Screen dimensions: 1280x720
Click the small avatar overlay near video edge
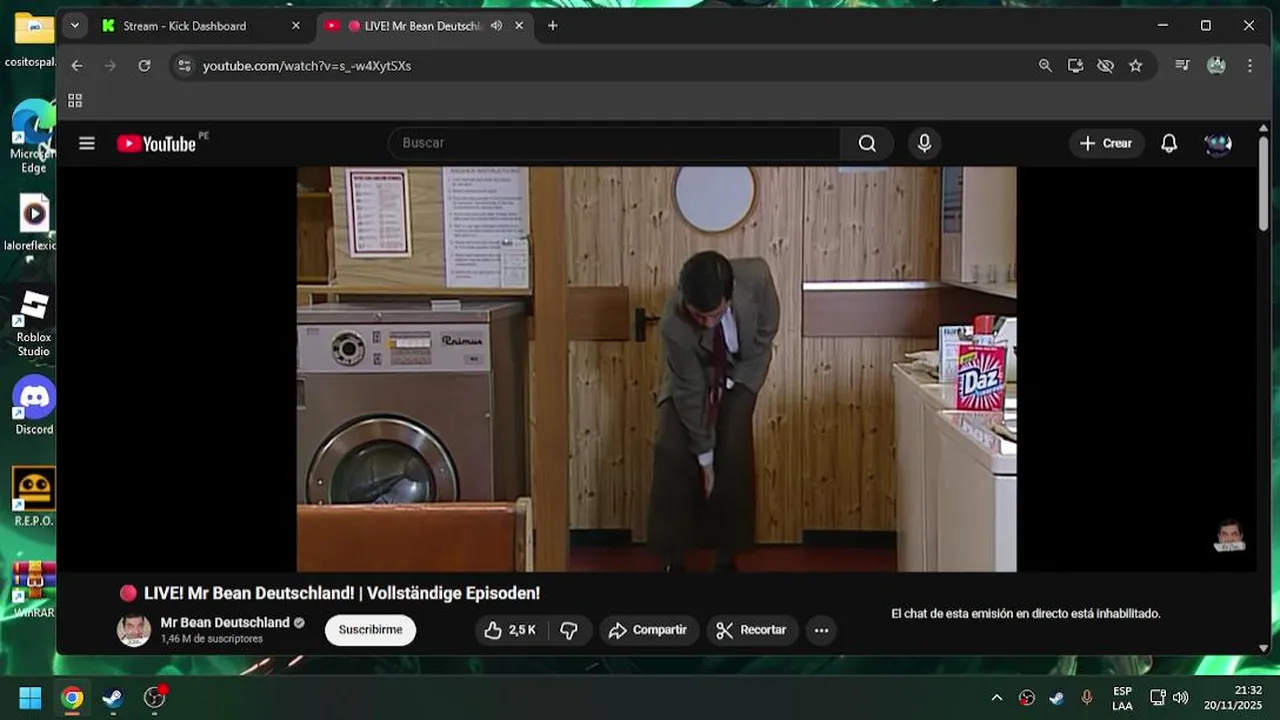[x=1230, y=536]
